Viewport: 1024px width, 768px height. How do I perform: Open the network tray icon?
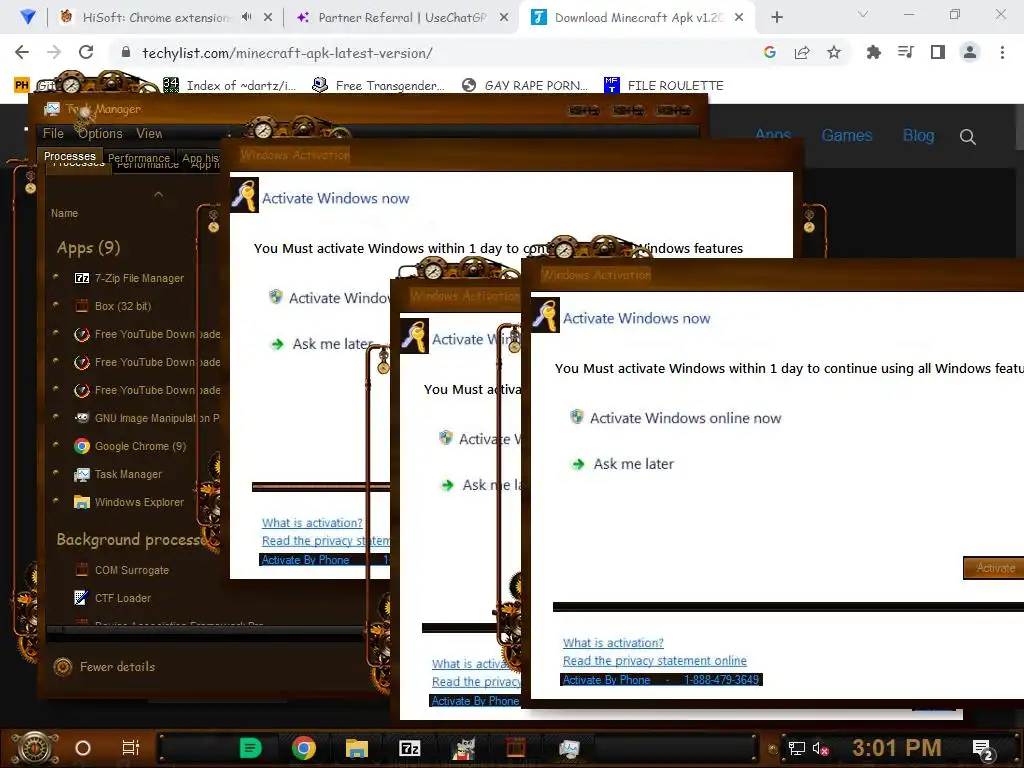797,749
